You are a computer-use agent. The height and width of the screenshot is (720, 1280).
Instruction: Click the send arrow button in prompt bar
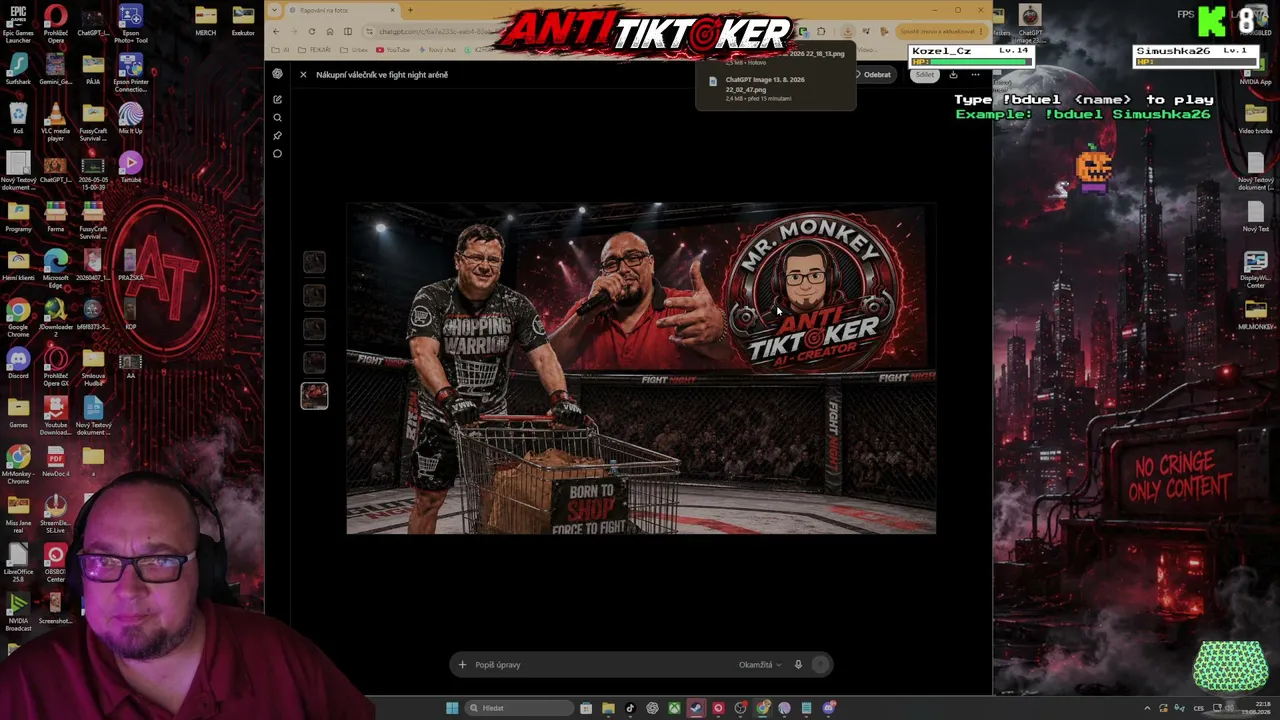click(821, 665)
